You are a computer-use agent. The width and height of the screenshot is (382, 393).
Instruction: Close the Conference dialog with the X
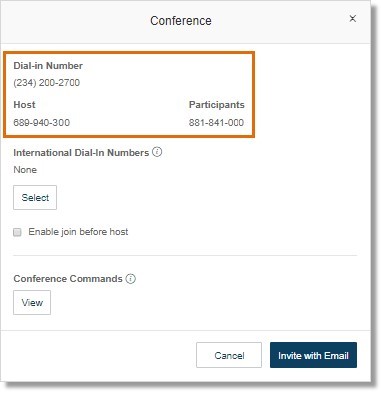pyautogui.click(x=353, y=19)
